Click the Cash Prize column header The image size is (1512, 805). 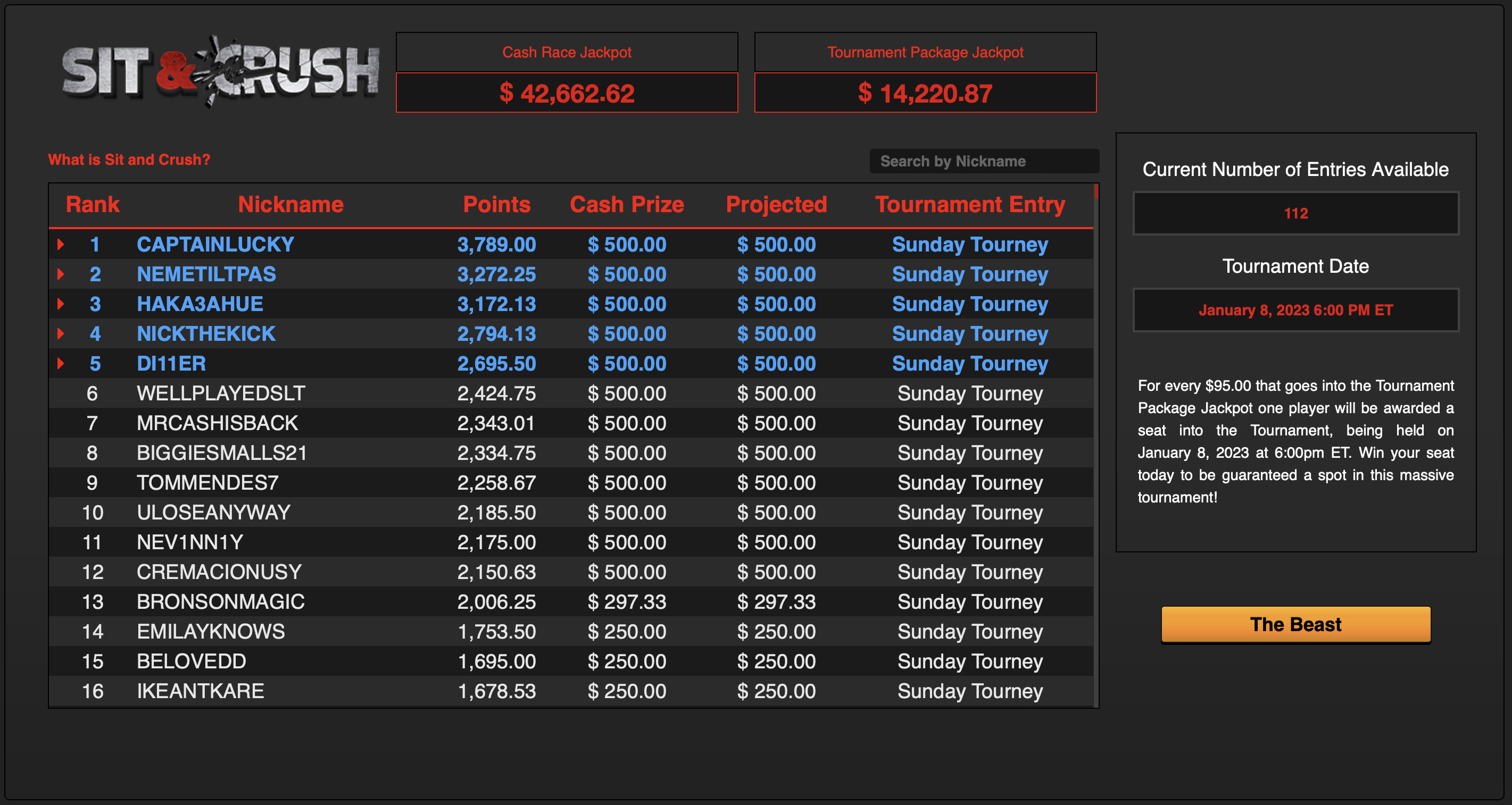point(626,204)
